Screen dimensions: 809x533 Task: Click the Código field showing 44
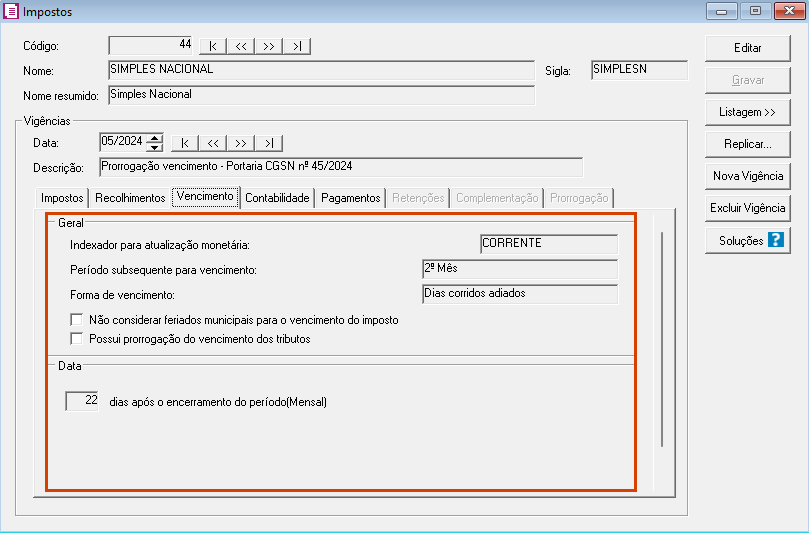point(151,45)
